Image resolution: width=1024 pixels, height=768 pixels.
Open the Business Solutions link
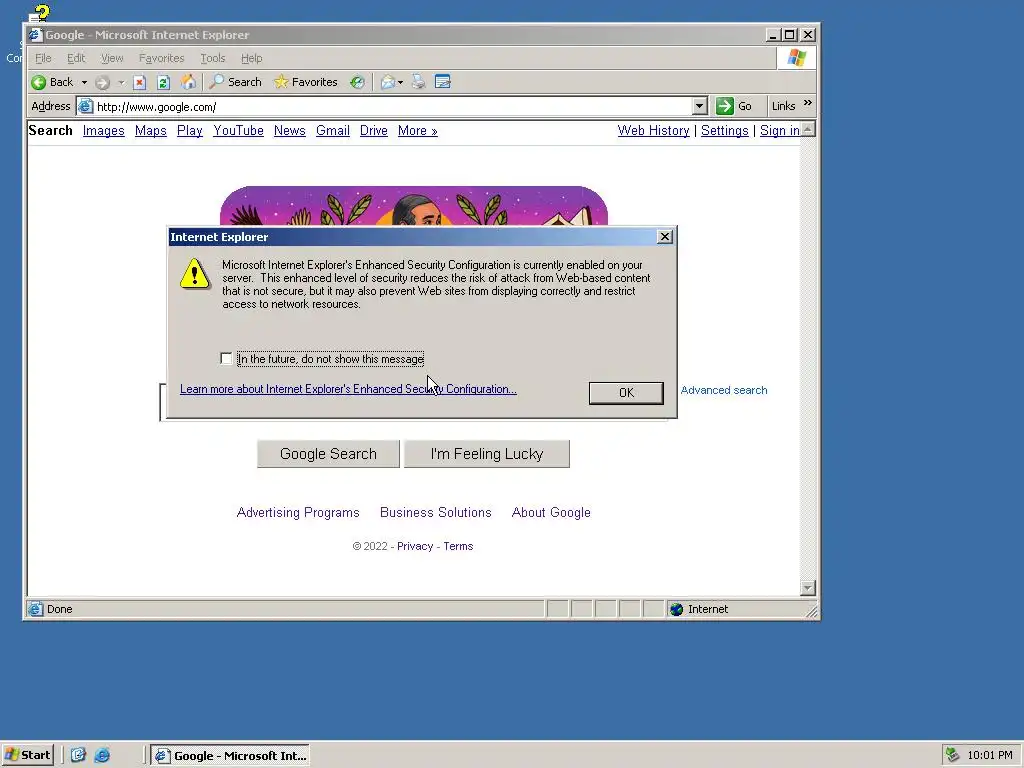coord(436,513)
